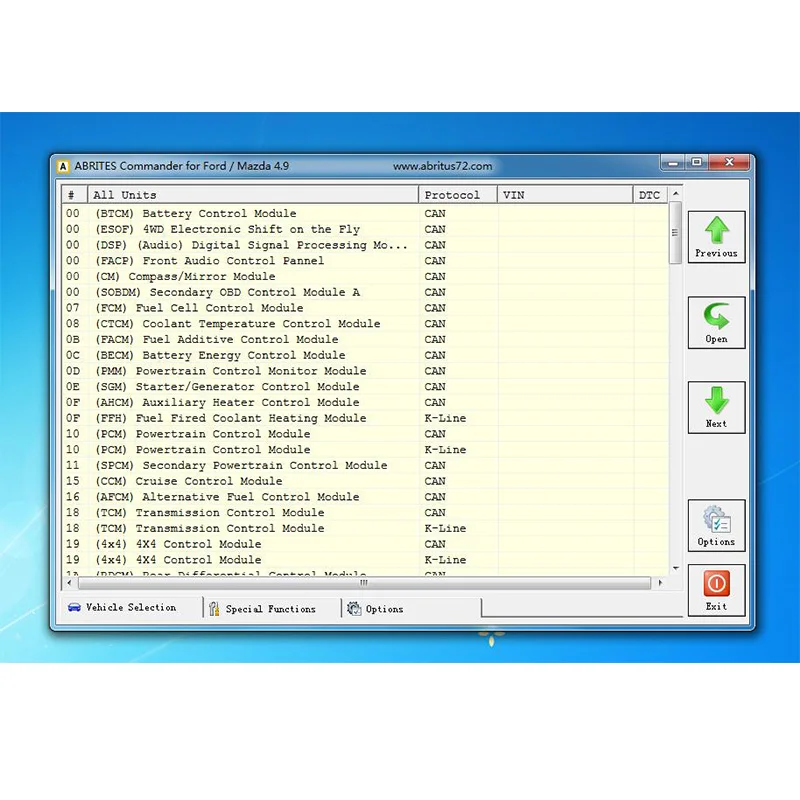Select (4x4) 4X4 Control Module K-Line row
Viewport: 800px width, 800px height.
[365, 560]
